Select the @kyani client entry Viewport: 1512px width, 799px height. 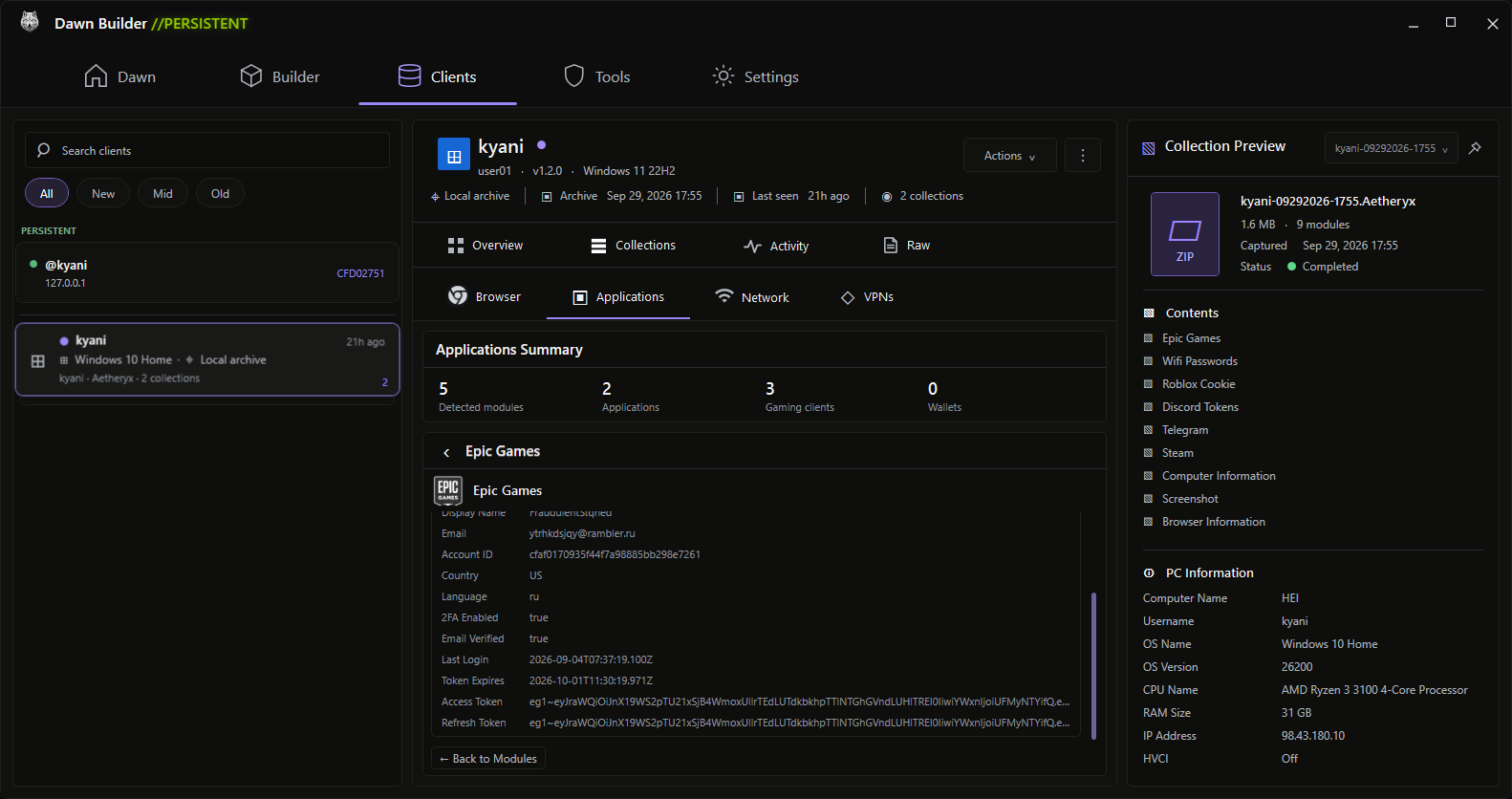click(207, 273)
